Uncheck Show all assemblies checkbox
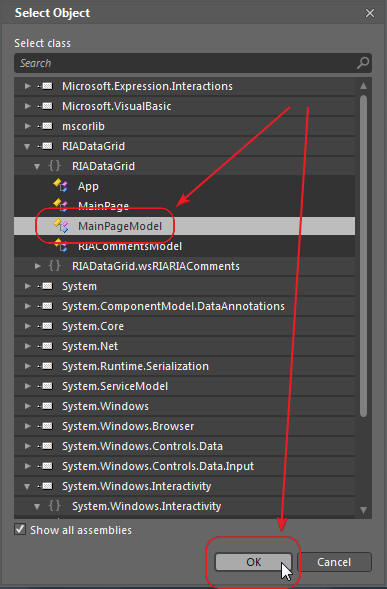The image size is (387, 589). click(20, 529)
